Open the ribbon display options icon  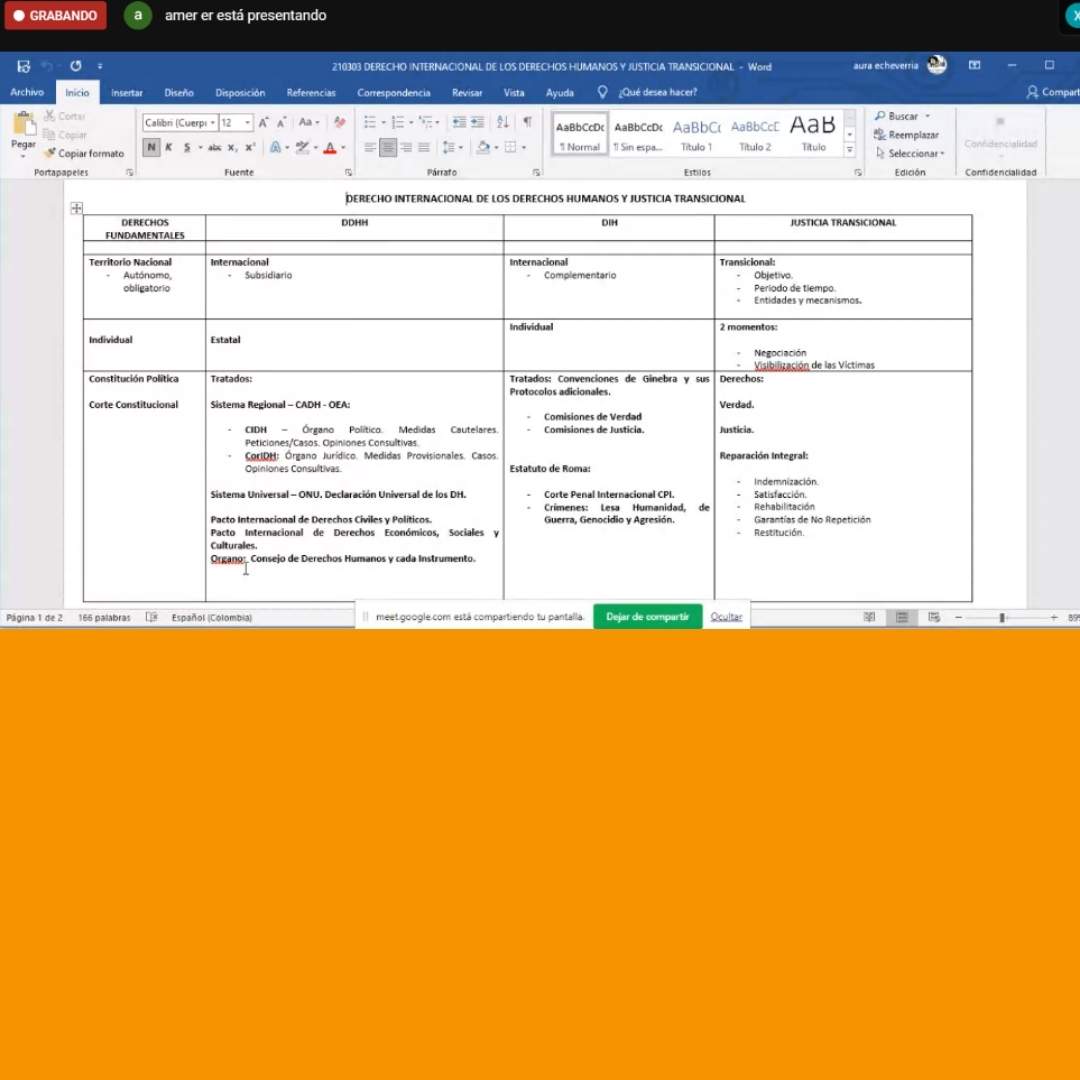[x=975, y=65]
